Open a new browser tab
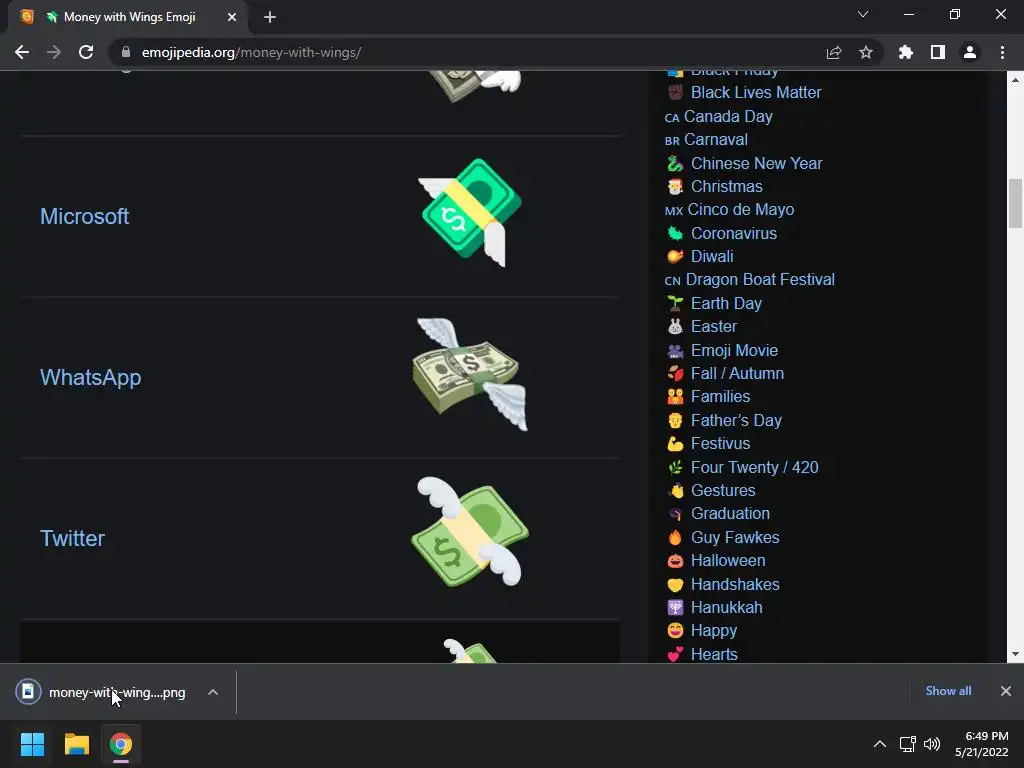 coord(270,17)
